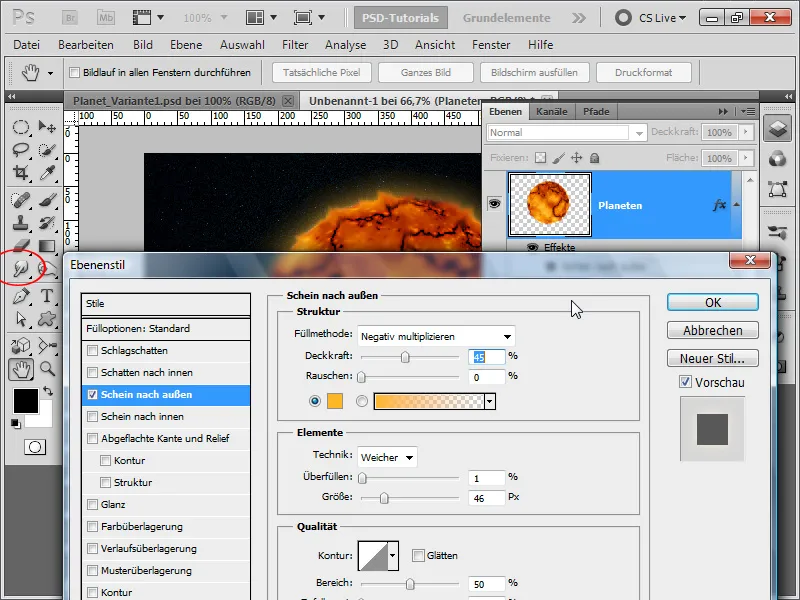The width and height of the screenshot is (800, 600).
Task: Select the Elliptical Marquee tool
Action: [x=20, y=127]
